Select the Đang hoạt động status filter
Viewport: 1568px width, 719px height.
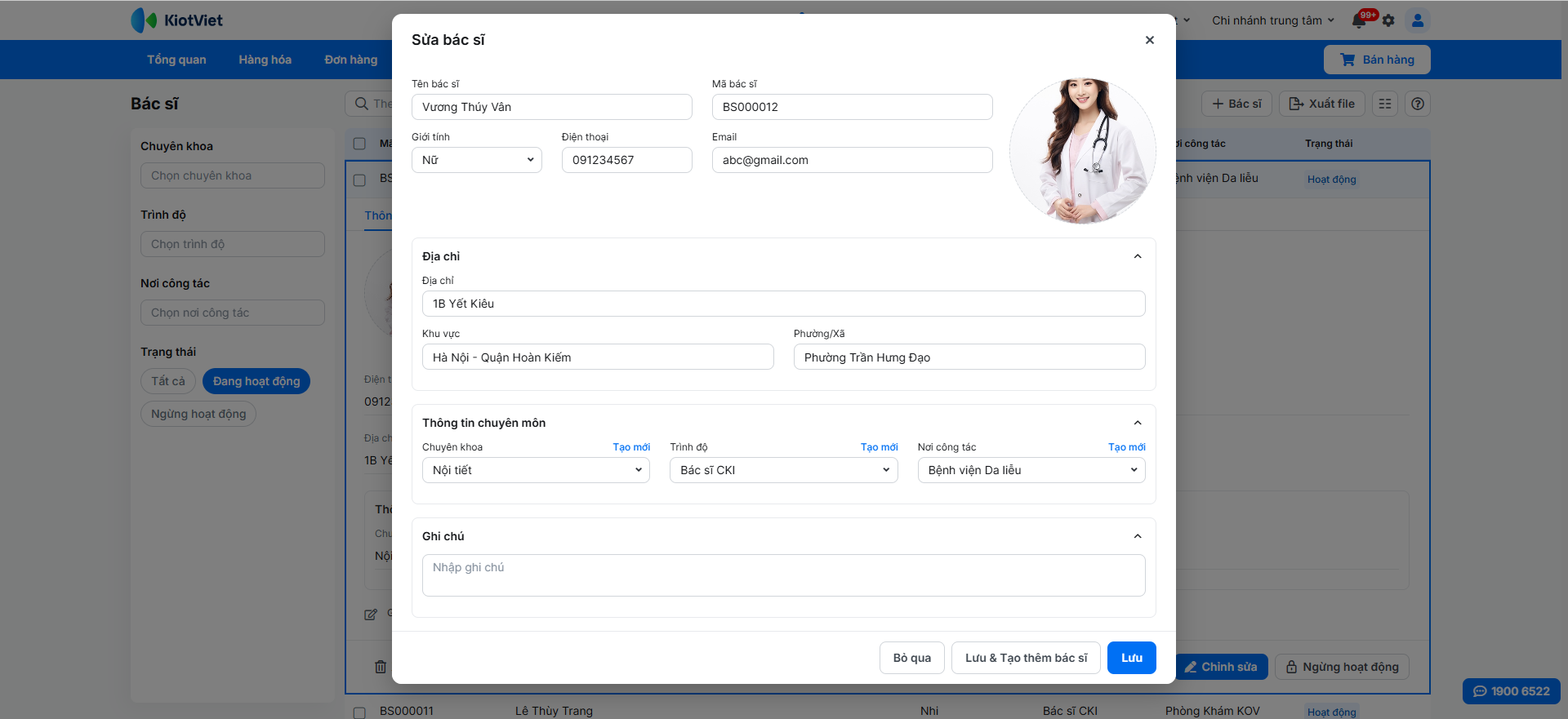256,381
